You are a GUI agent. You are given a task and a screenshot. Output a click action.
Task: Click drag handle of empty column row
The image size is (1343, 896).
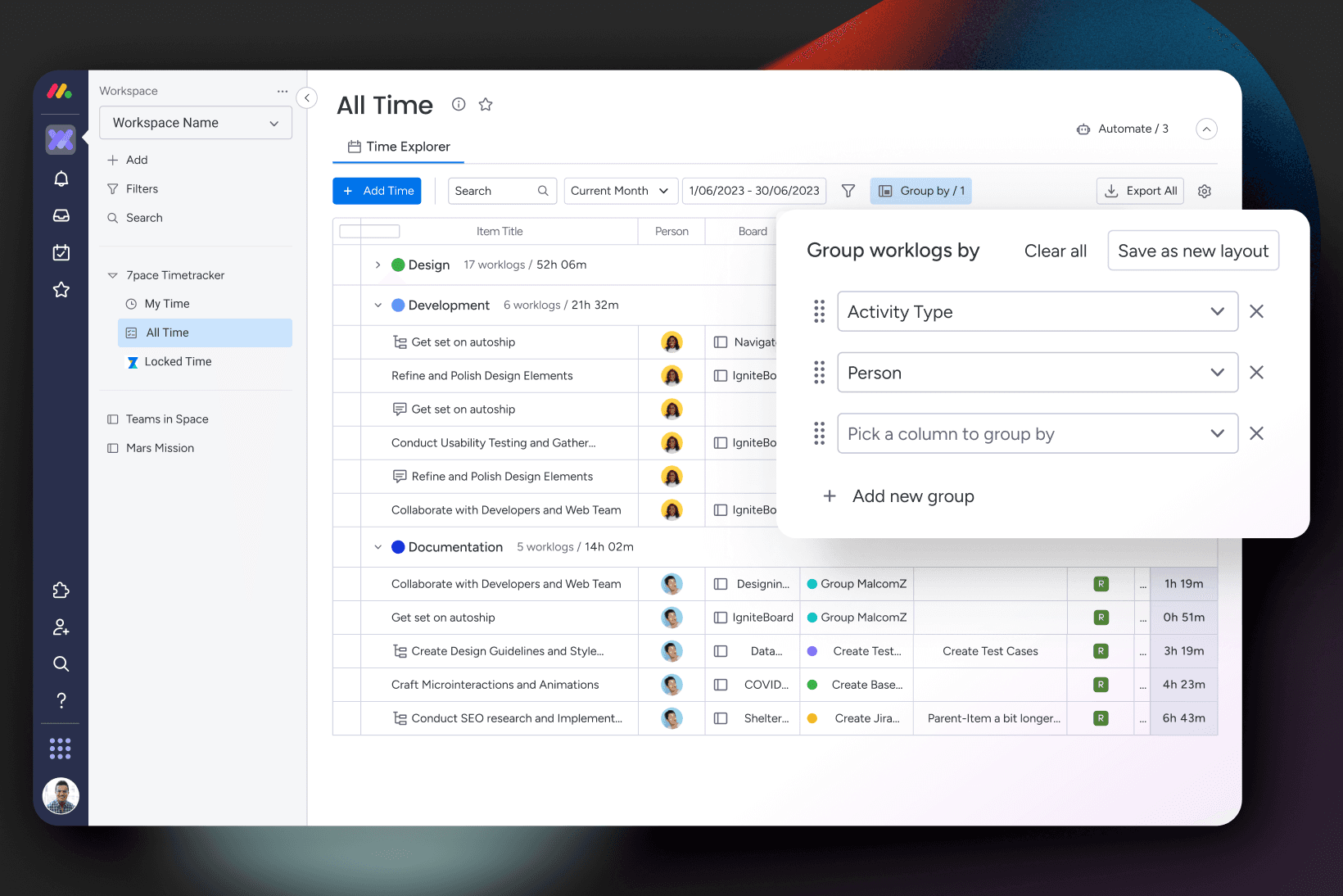tap(819, 433)
